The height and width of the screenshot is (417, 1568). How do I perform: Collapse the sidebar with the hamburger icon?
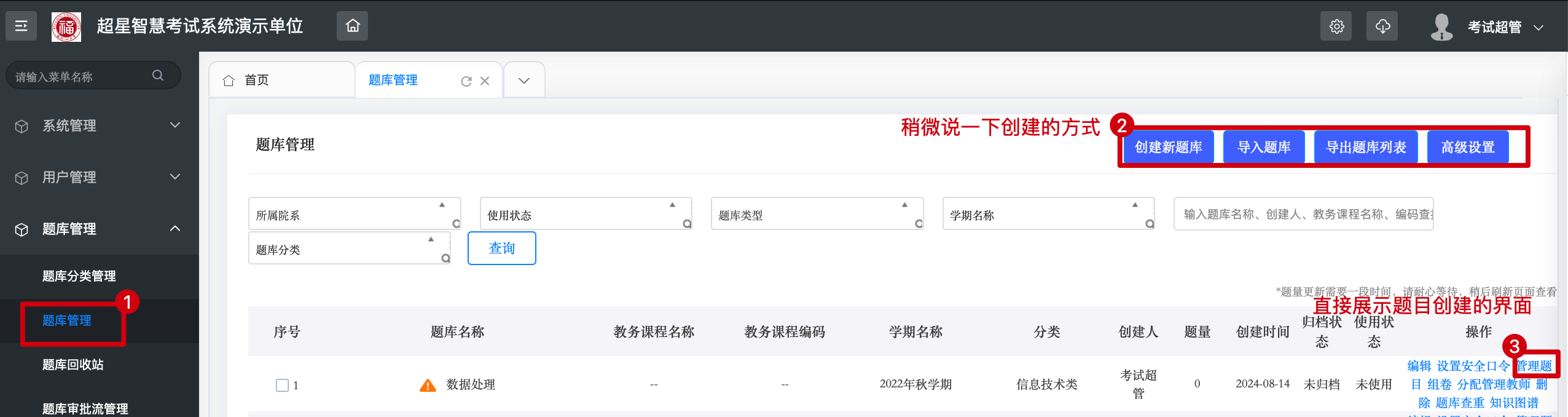point(21,26)
